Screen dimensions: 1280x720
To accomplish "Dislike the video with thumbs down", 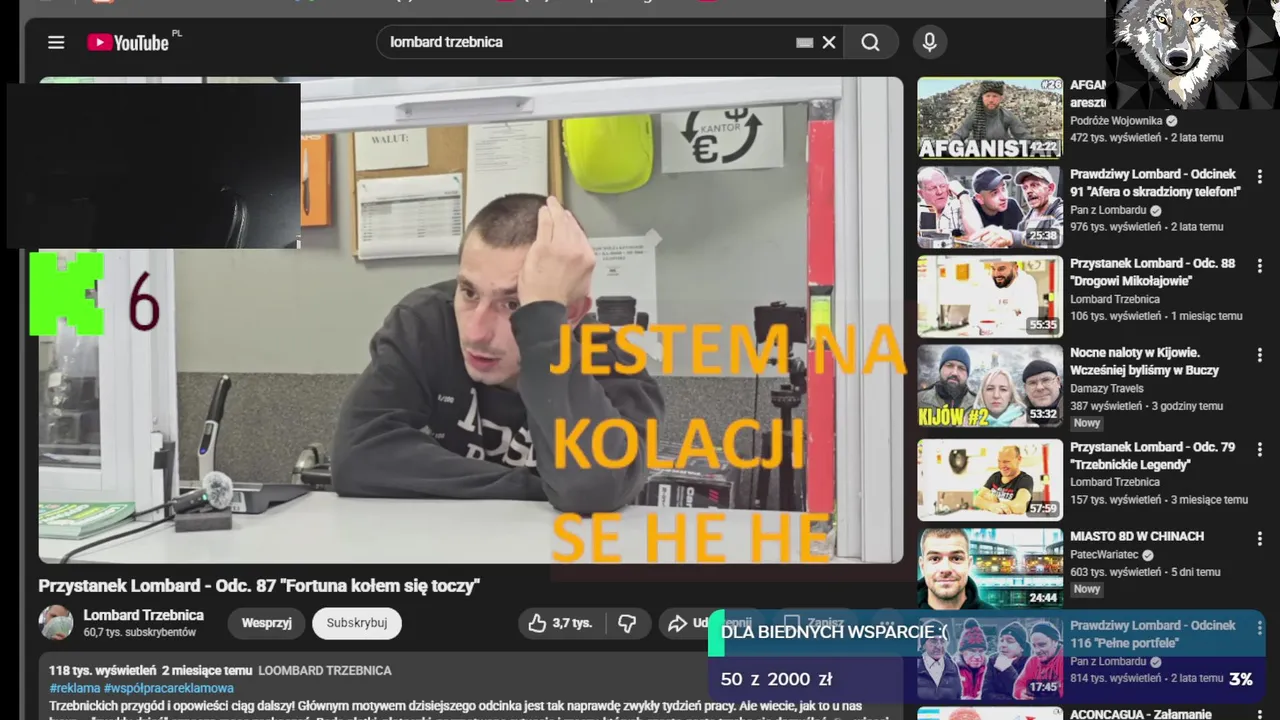I will point(627,623).
